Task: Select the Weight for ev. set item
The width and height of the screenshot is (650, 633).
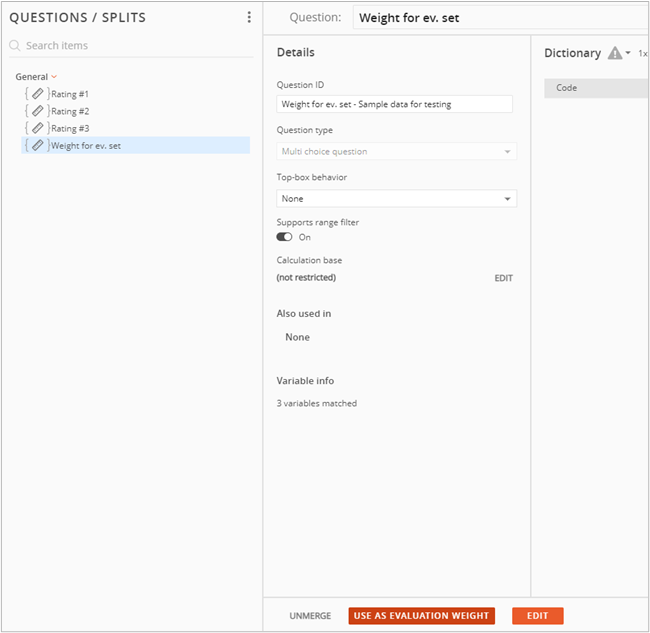Action: pos(86,145)
